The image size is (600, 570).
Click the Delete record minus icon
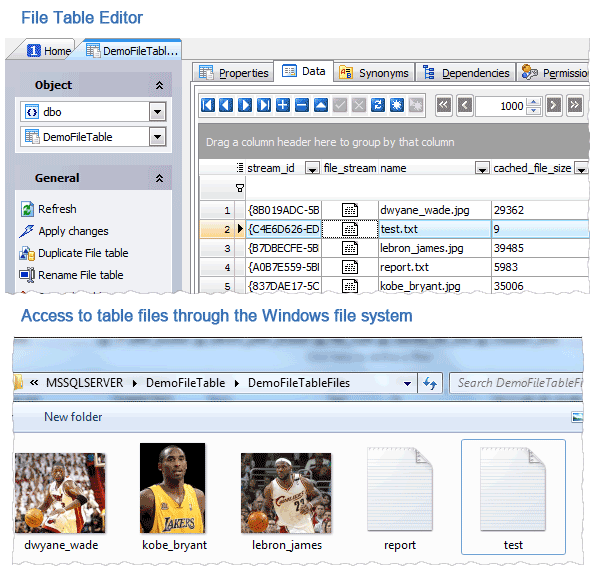pyautogui.click(x=302, y=105)
